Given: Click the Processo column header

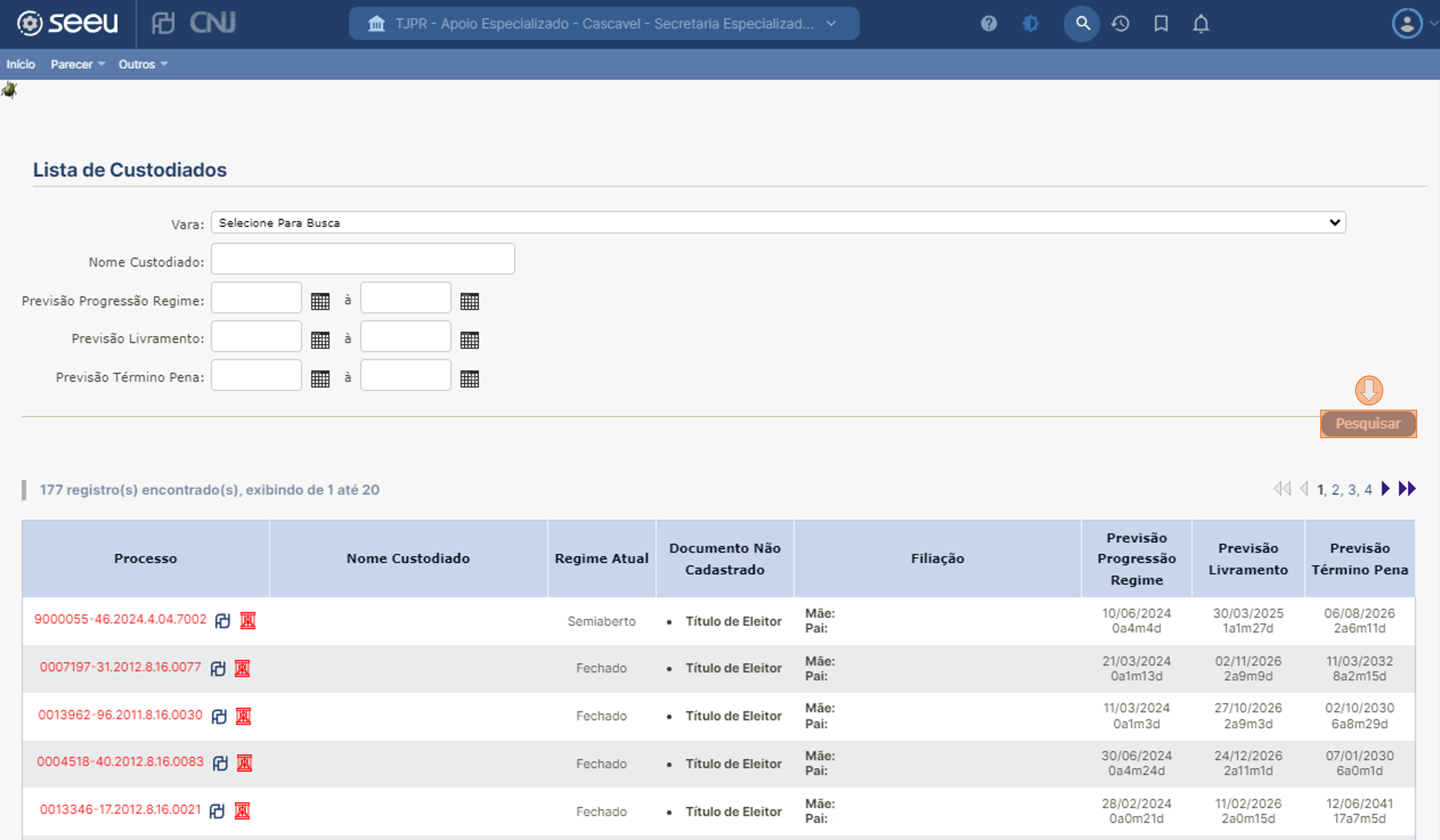Looking at the screenshot, I should [x=146, y=558].
